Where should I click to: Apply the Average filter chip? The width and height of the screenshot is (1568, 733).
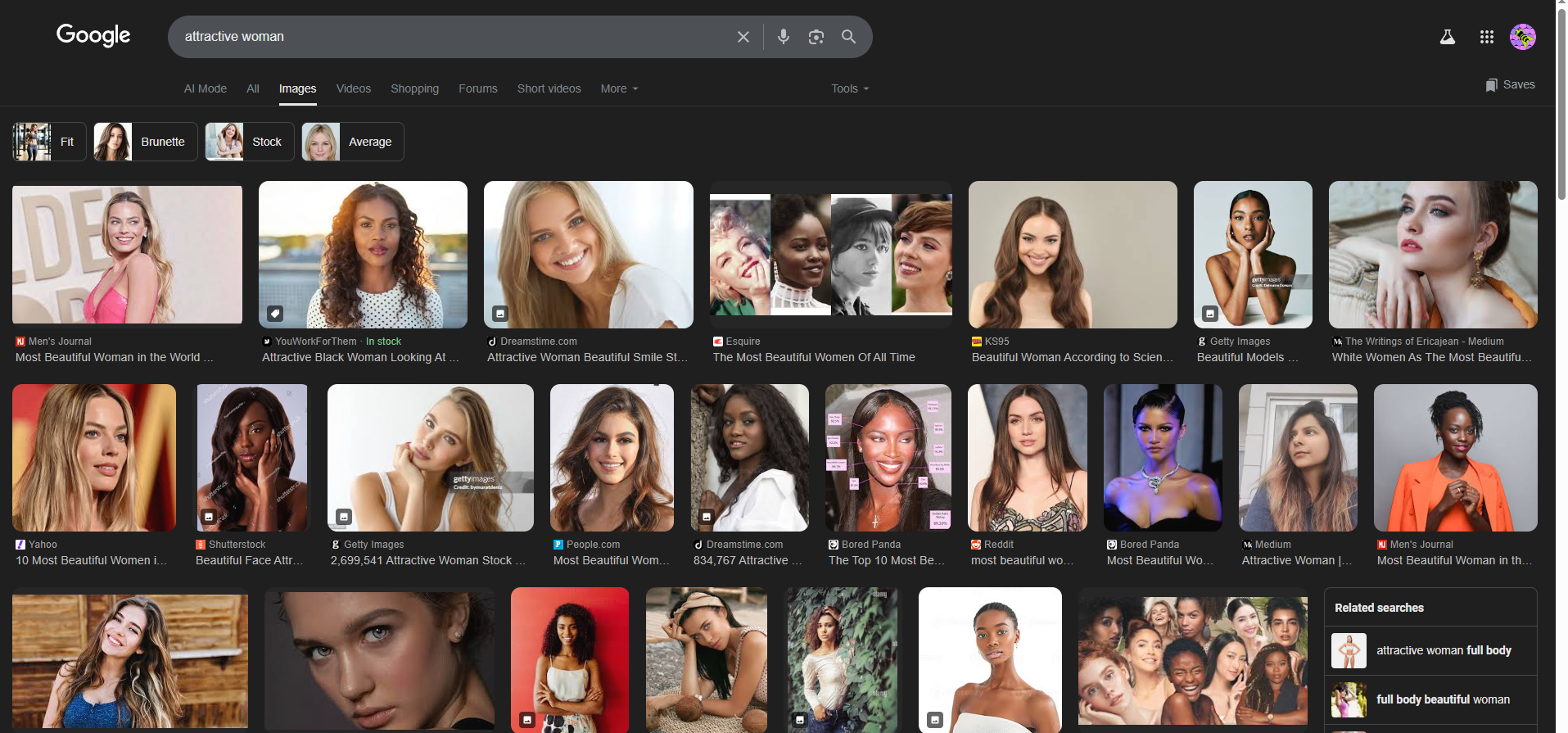353,142
